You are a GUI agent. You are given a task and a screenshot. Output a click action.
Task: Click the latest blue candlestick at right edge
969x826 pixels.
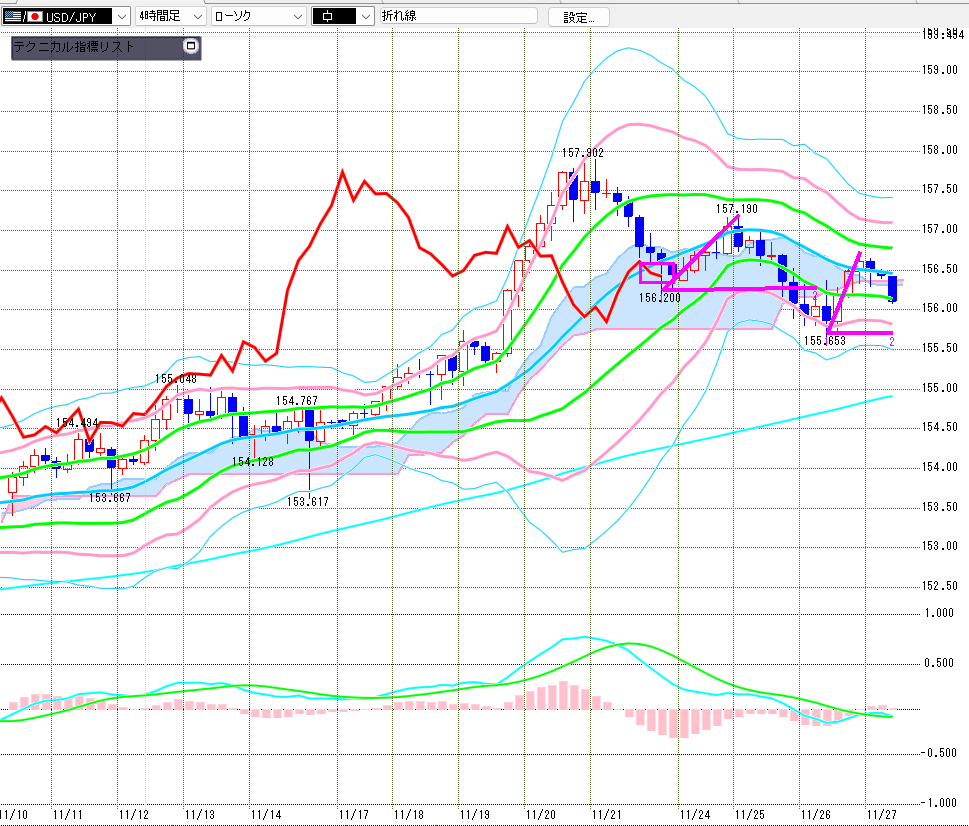[892, 288]
